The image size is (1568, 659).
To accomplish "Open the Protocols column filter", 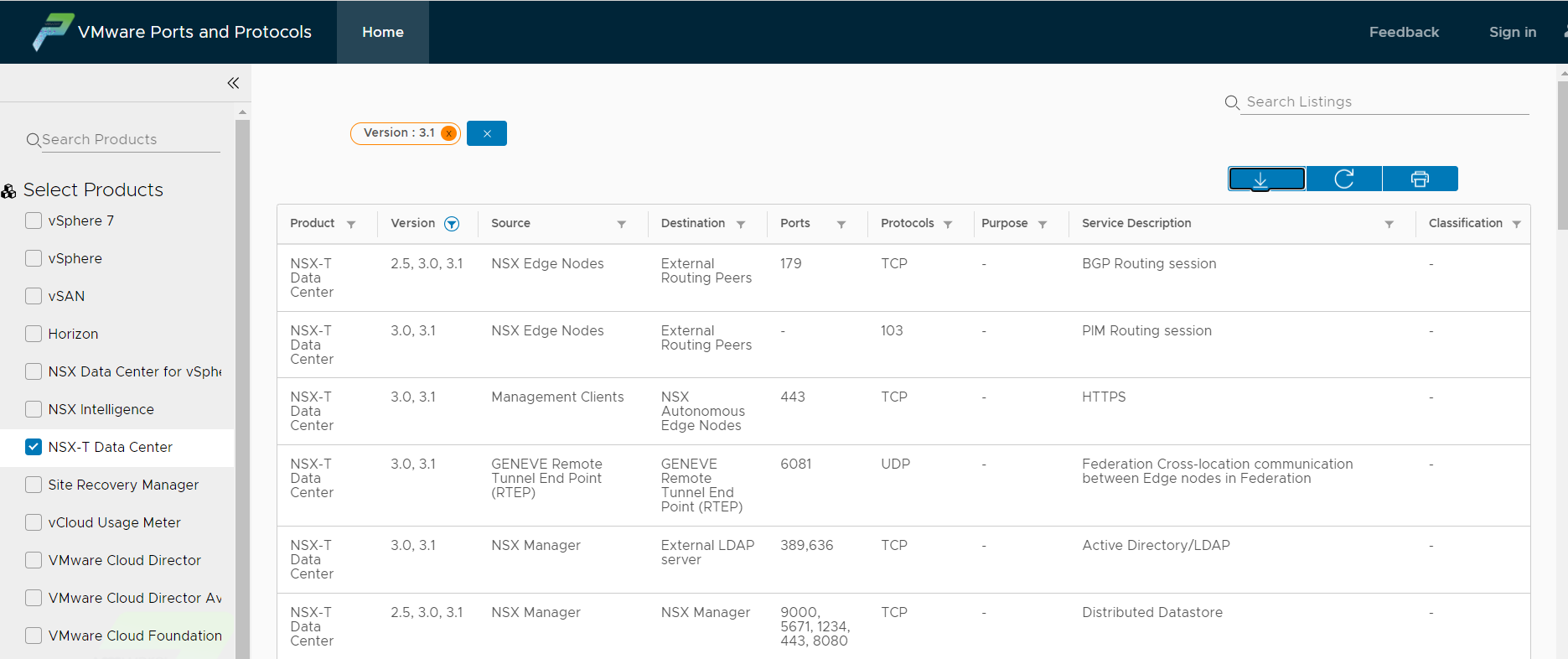I will 948,224.
